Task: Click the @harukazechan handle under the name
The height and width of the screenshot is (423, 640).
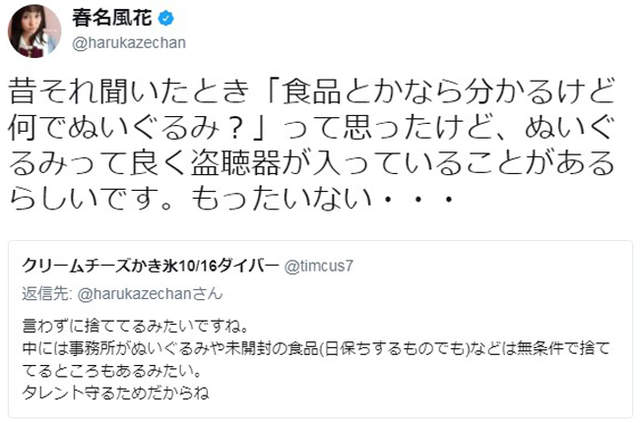Action: coord(128,42)
